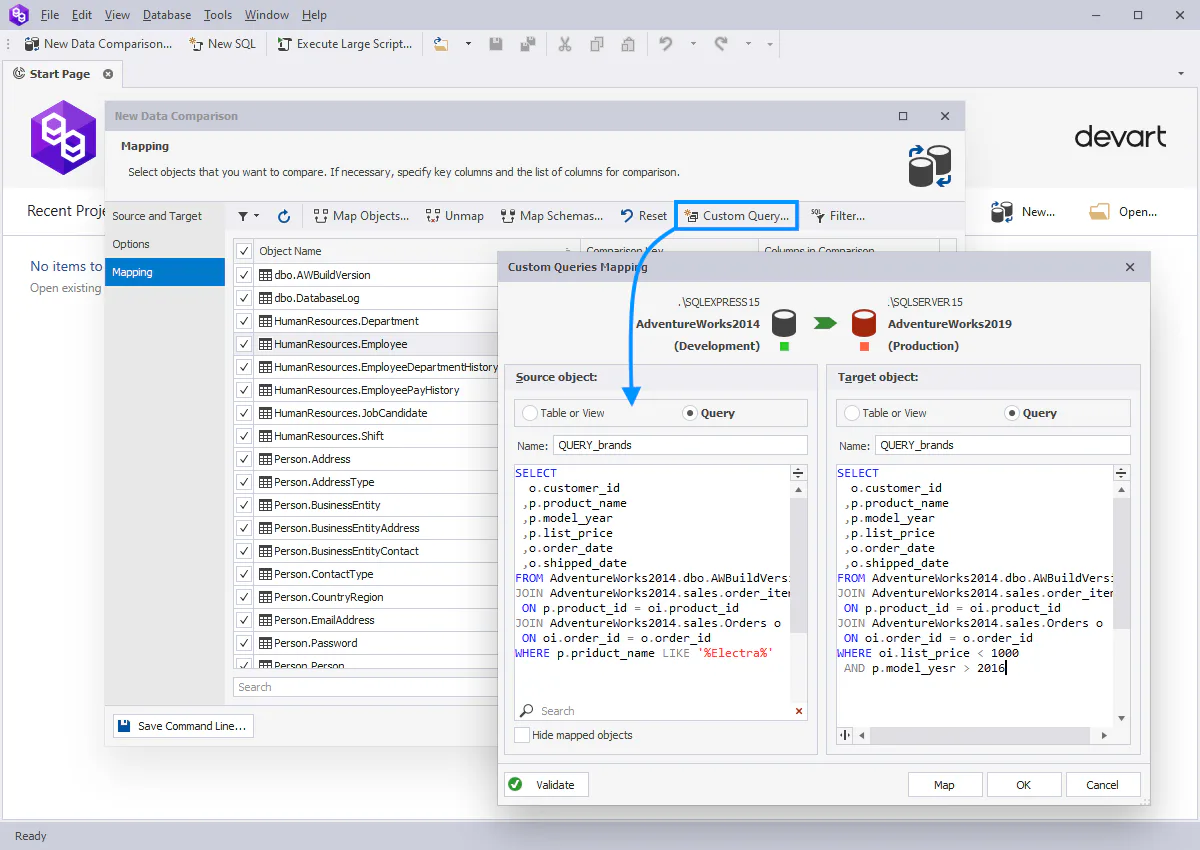Click the Save toolbar icon
The height and width of the screenshot is (850, 1200).
pyautogui.click(x=496, y=44)
